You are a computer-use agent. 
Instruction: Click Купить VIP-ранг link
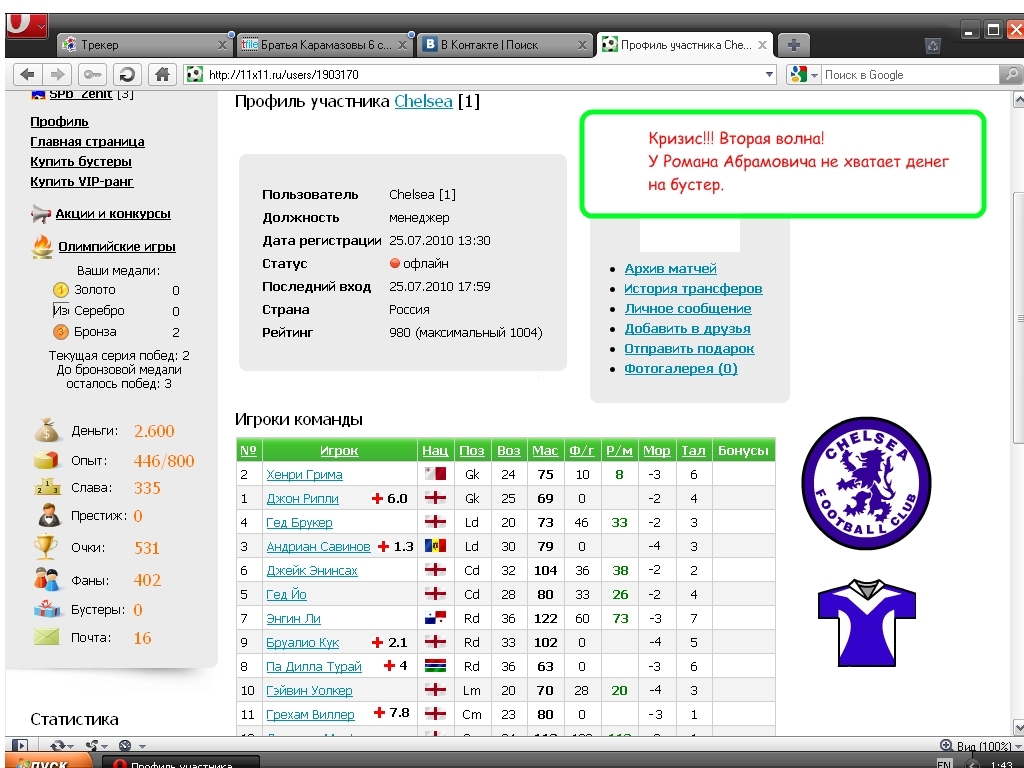[82, 181]
